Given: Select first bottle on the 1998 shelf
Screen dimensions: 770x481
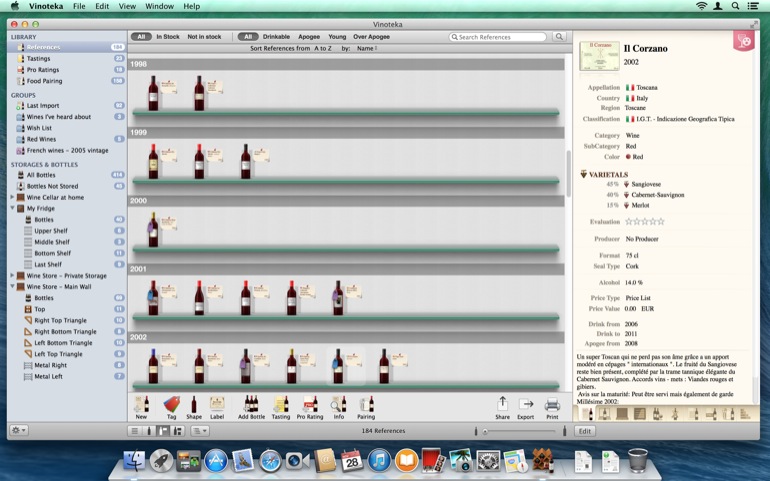Looking at the screenshot, I should [x=153, y=93].
